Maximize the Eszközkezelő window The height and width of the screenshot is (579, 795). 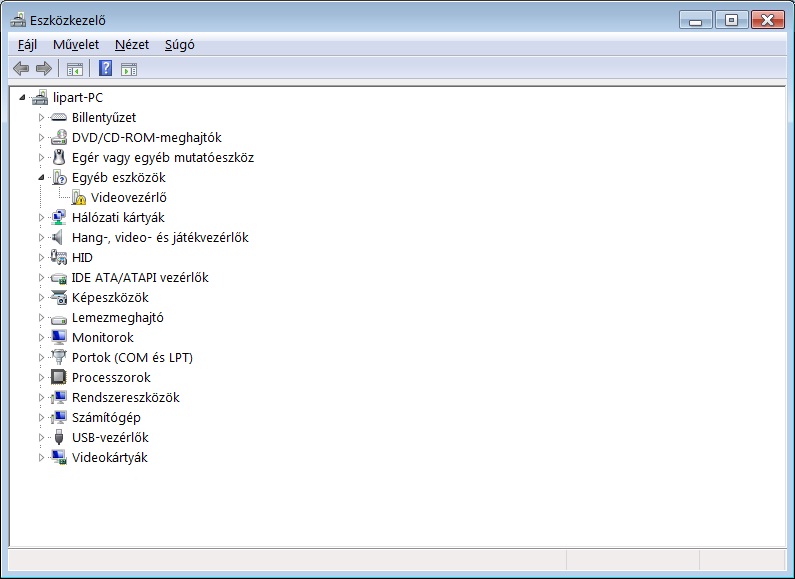point(731,20)
